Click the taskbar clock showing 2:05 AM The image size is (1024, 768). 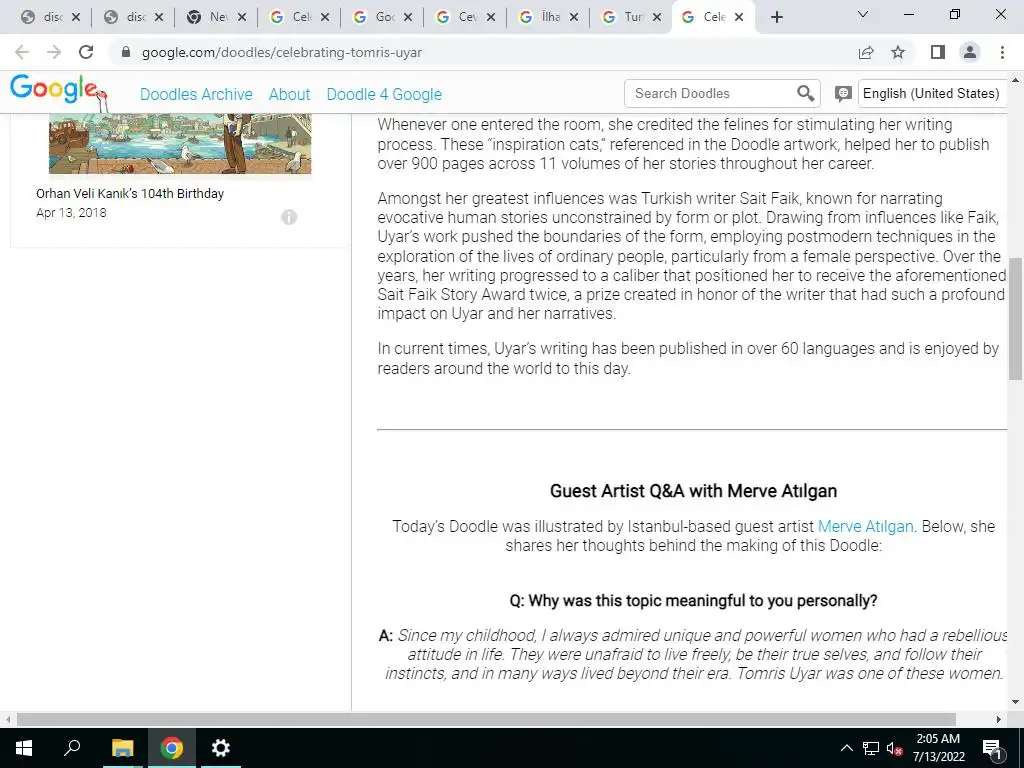click(938, 748)
